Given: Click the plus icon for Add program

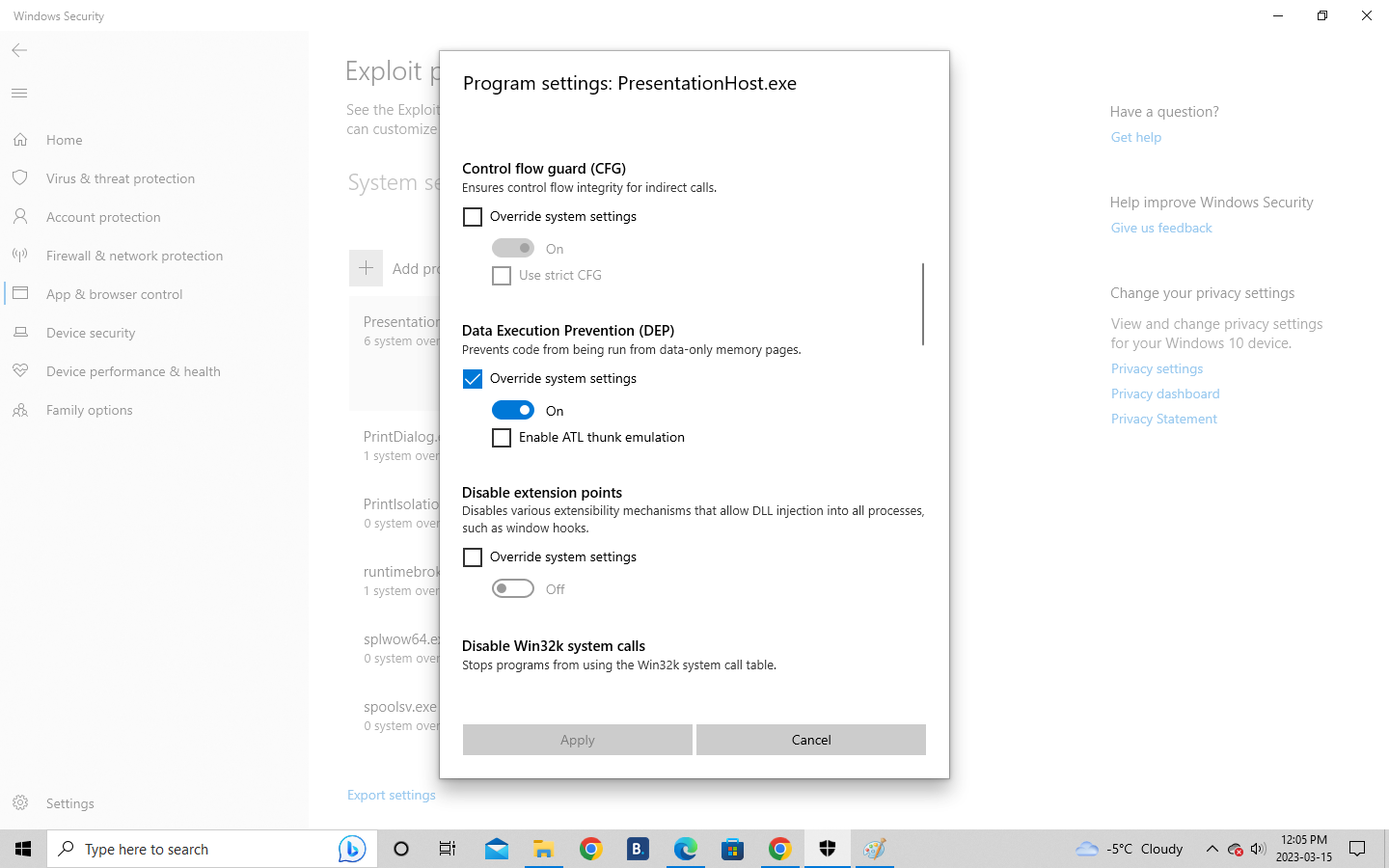Looking at the screenshot, I should 366,268.
